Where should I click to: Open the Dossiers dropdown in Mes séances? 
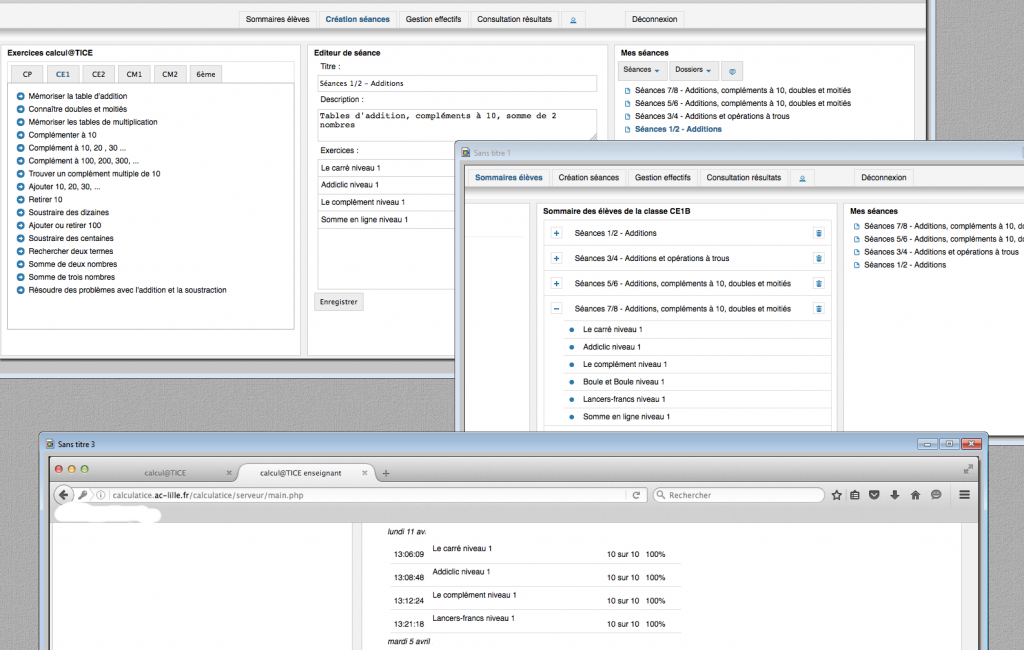click(692, 71)
